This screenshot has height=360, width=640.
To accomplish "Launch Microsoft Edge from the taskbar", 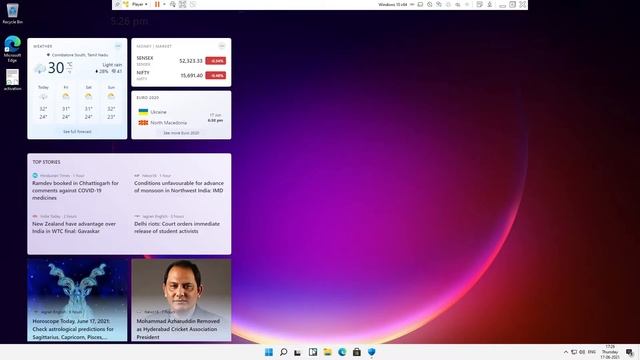I will [x=342, y=352].
